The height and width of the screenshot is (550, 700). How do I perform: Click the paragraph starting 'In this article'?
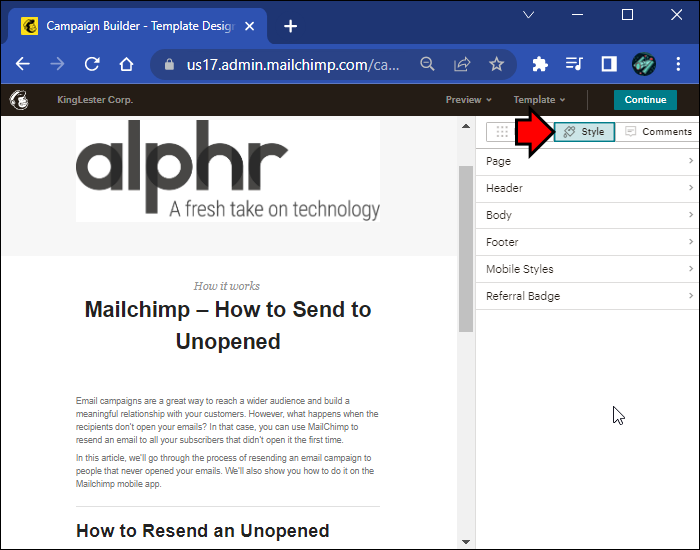pos(225,471)
